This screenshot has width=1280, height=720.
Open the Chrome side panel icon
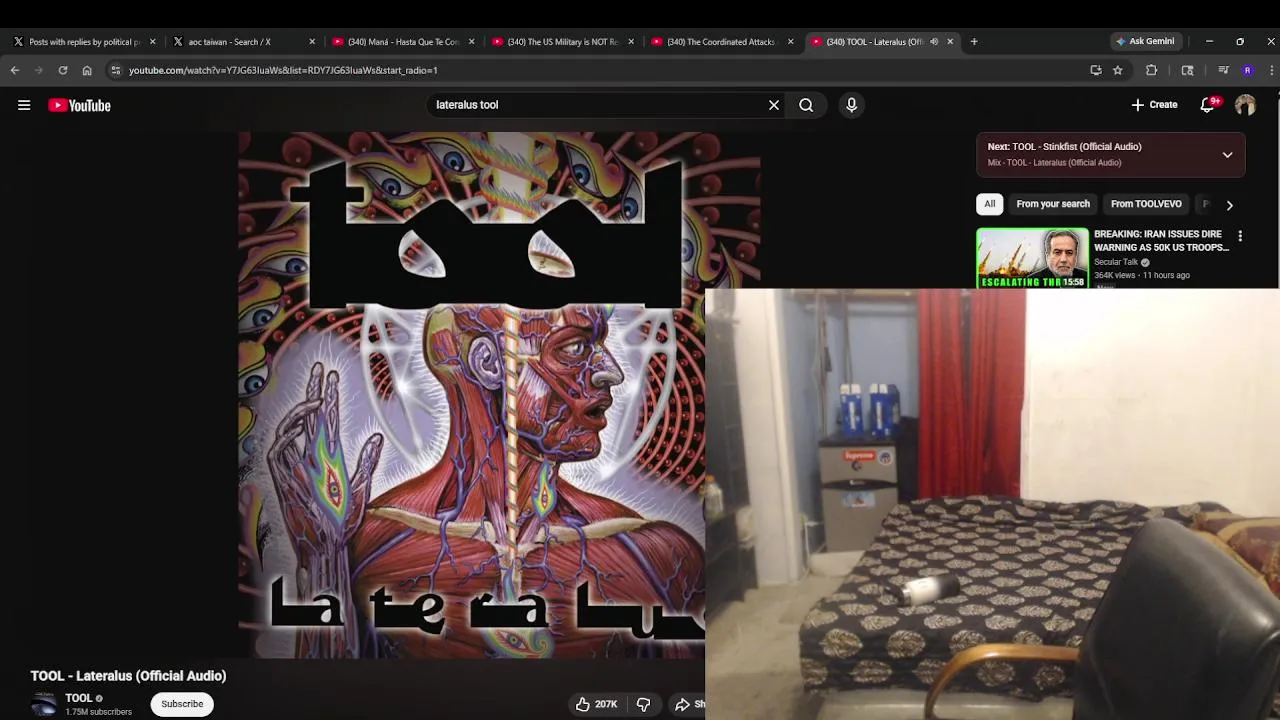click(x=1187, y=70)
